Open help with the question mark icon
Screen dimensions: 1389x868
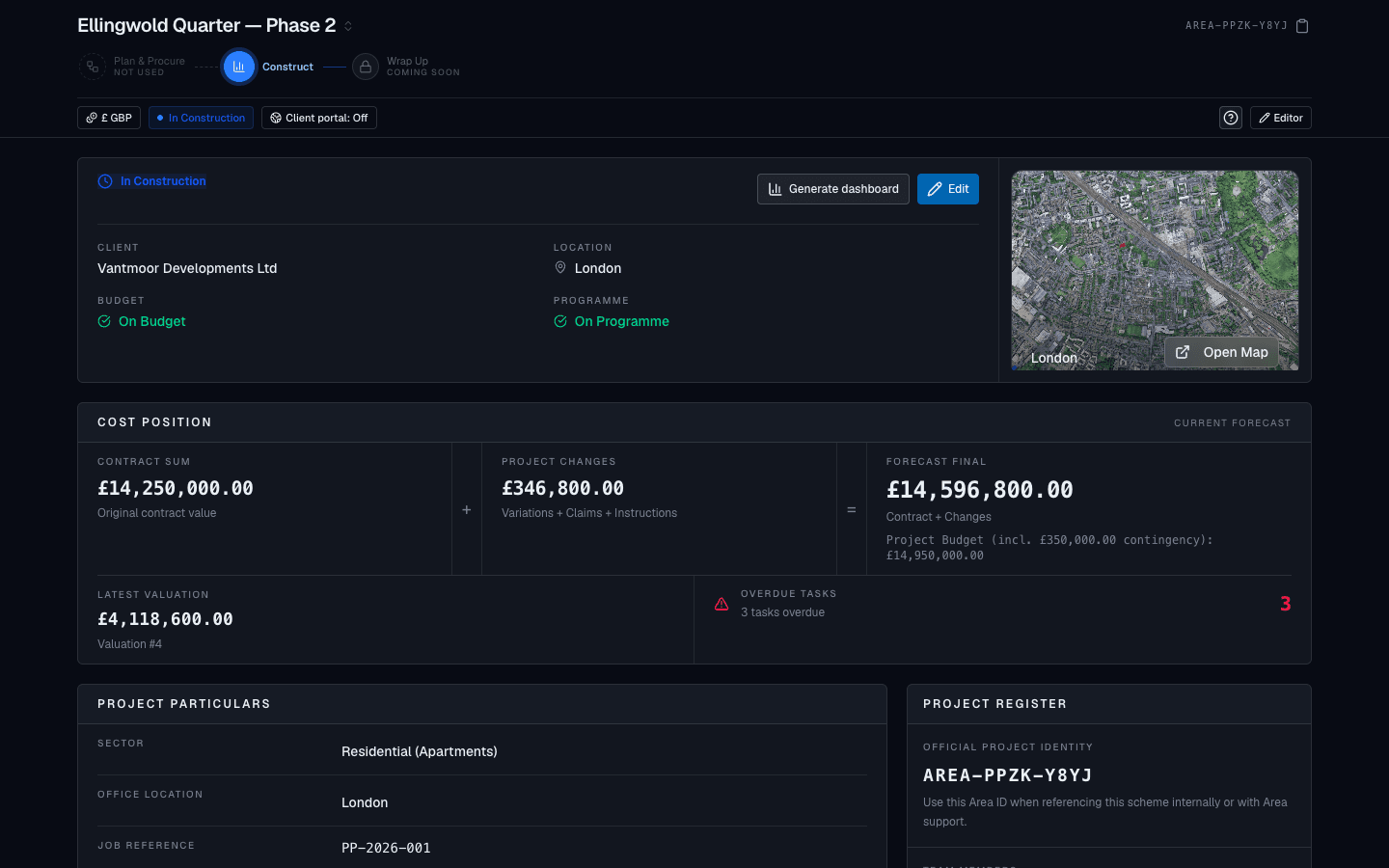(x=1231, y=118)
